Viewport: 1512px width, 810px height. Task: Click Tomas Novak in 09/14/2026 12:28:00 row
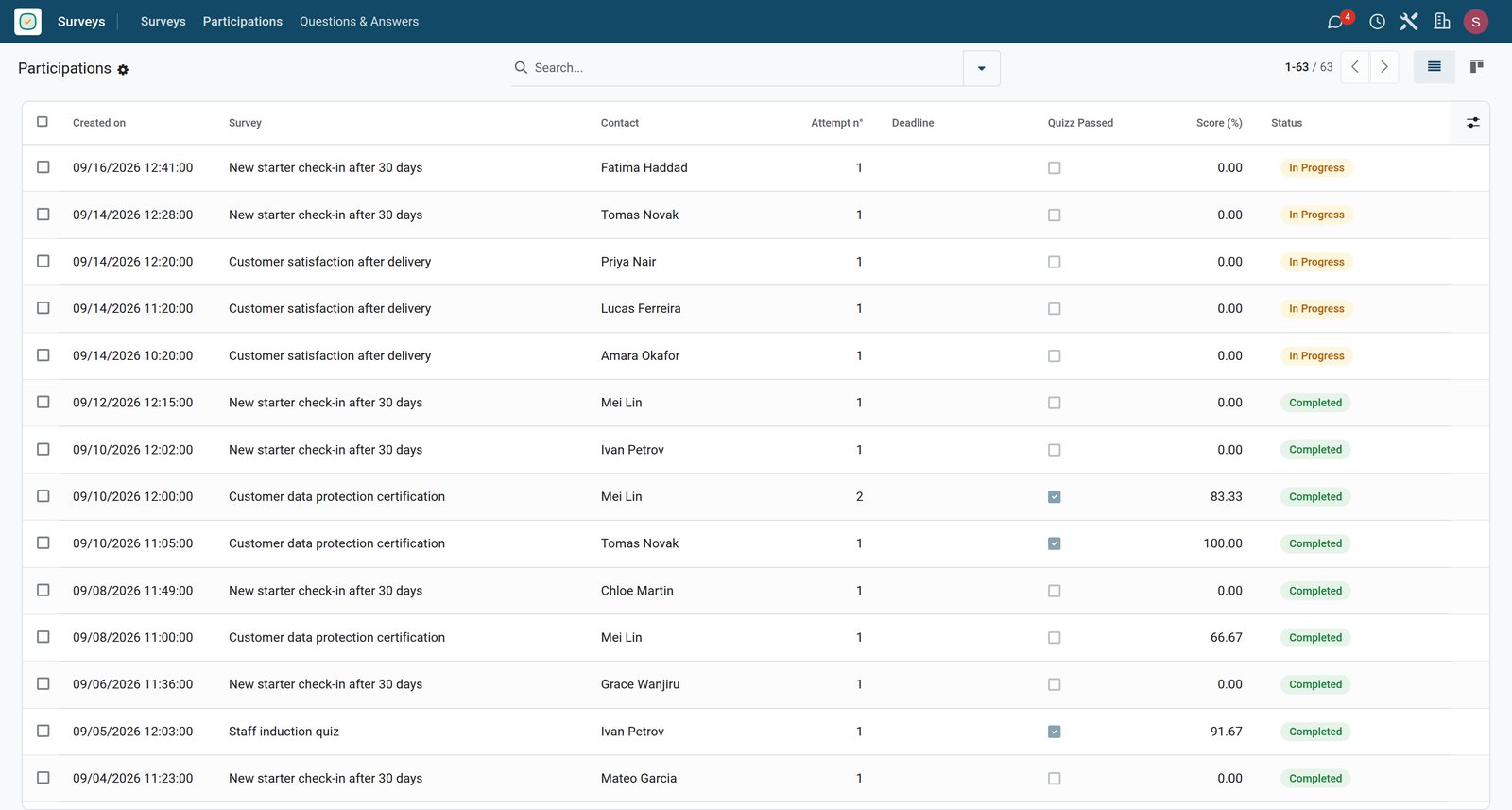[640, 215]
